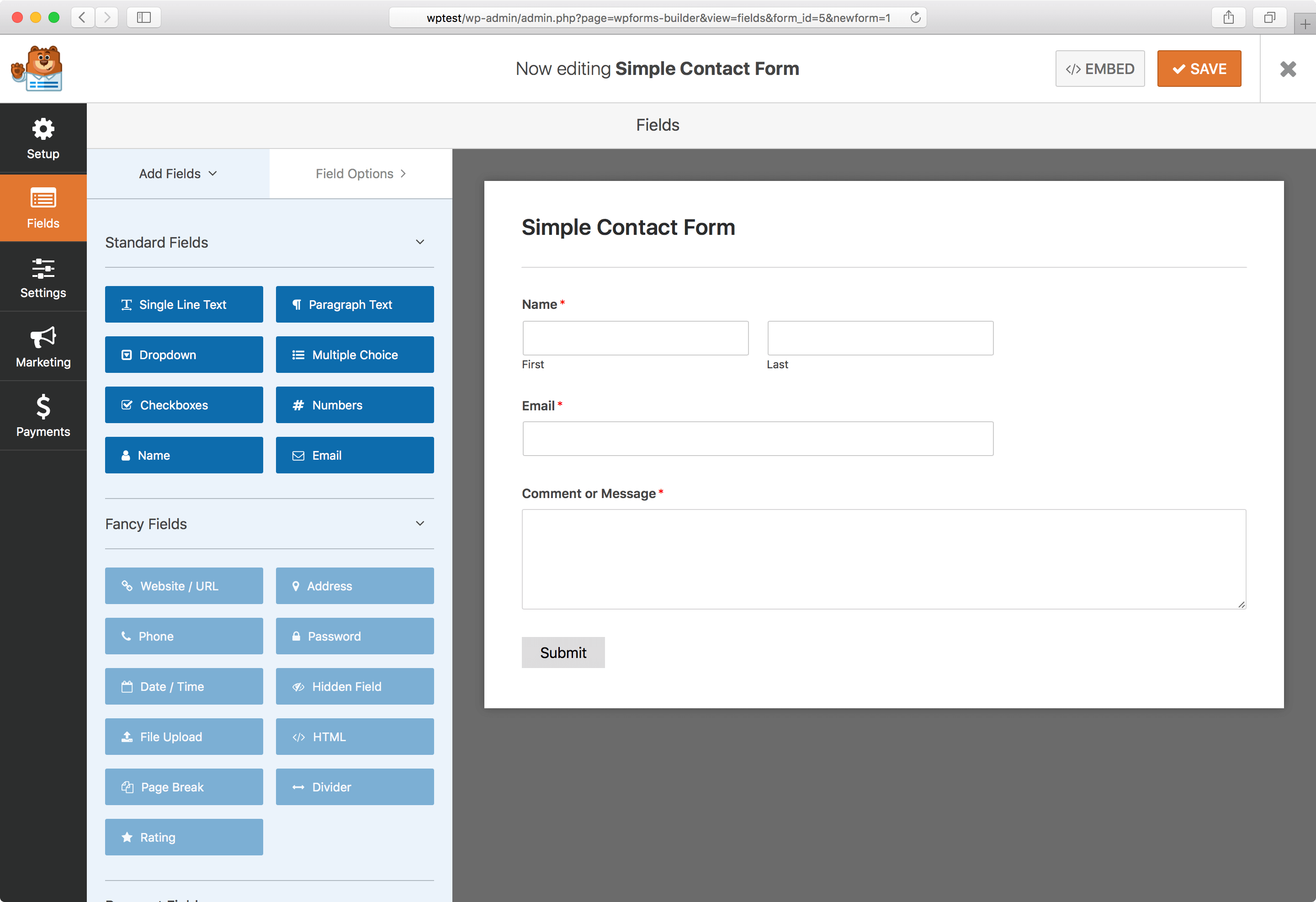This screenshot has height=902, width=1316.
Task: Click the browser share icon
Action: click(x=1228, y=17)
